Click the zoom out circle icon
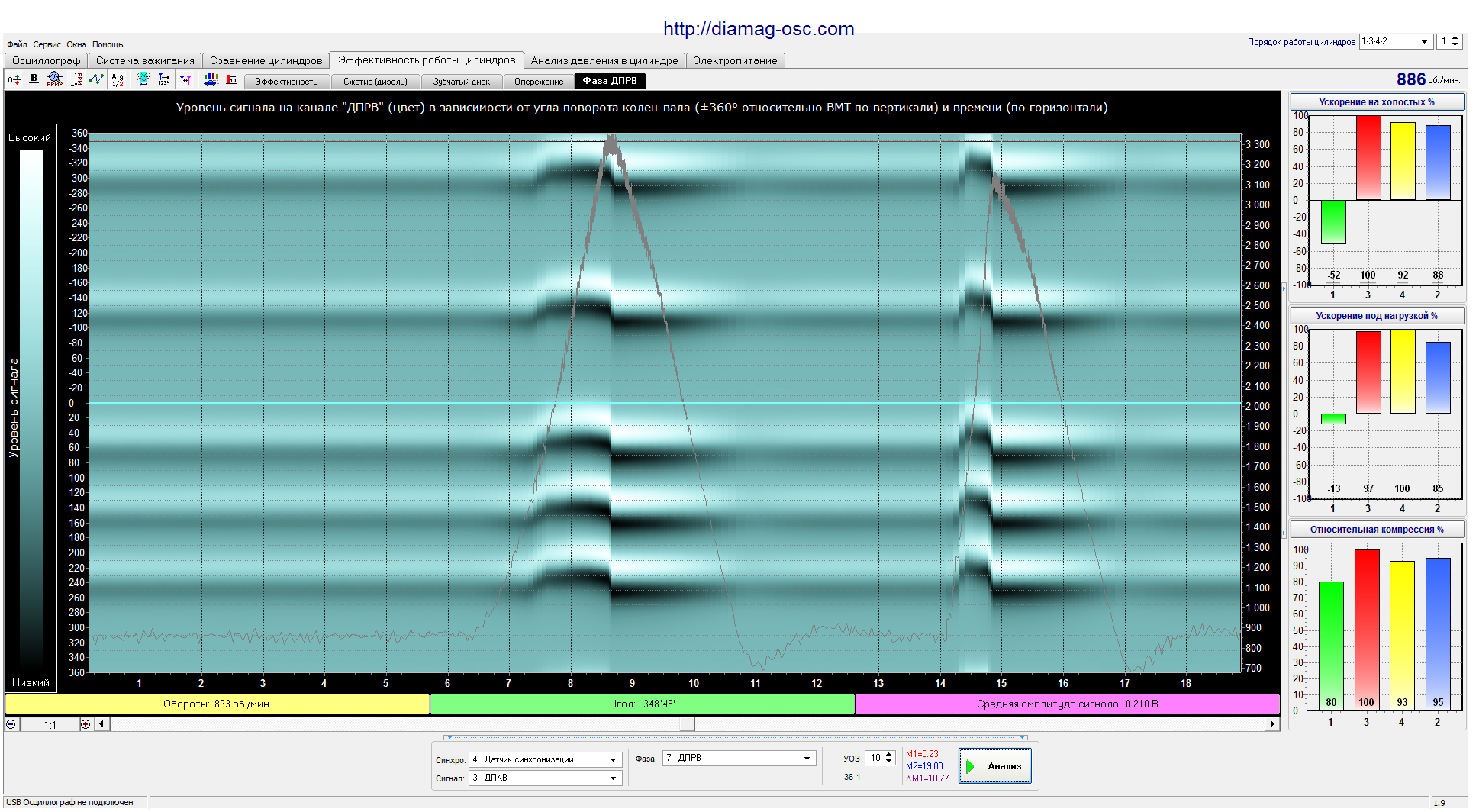The image size is (1479, 812). (11, 724)
